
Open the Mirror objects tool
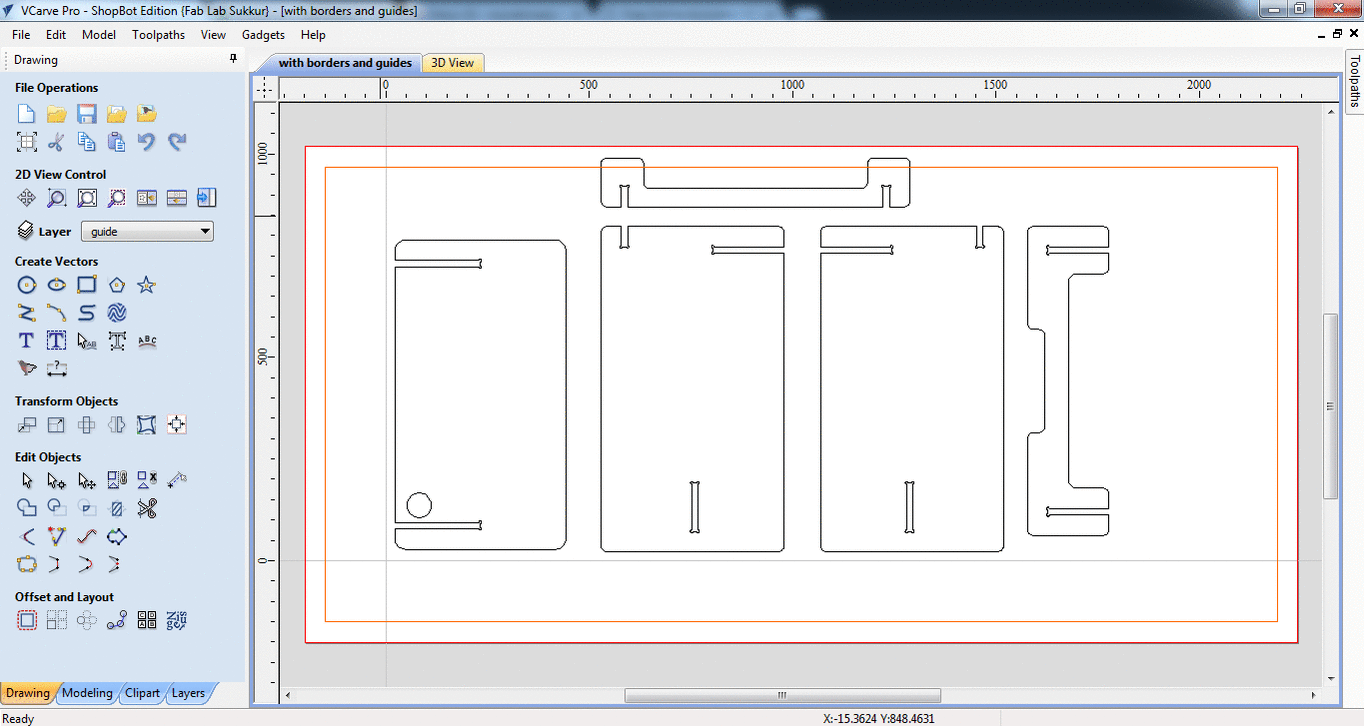[117, 425]
